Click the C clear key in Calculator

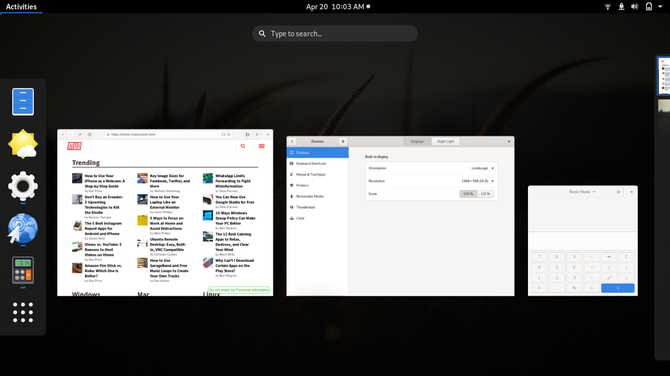626,257
